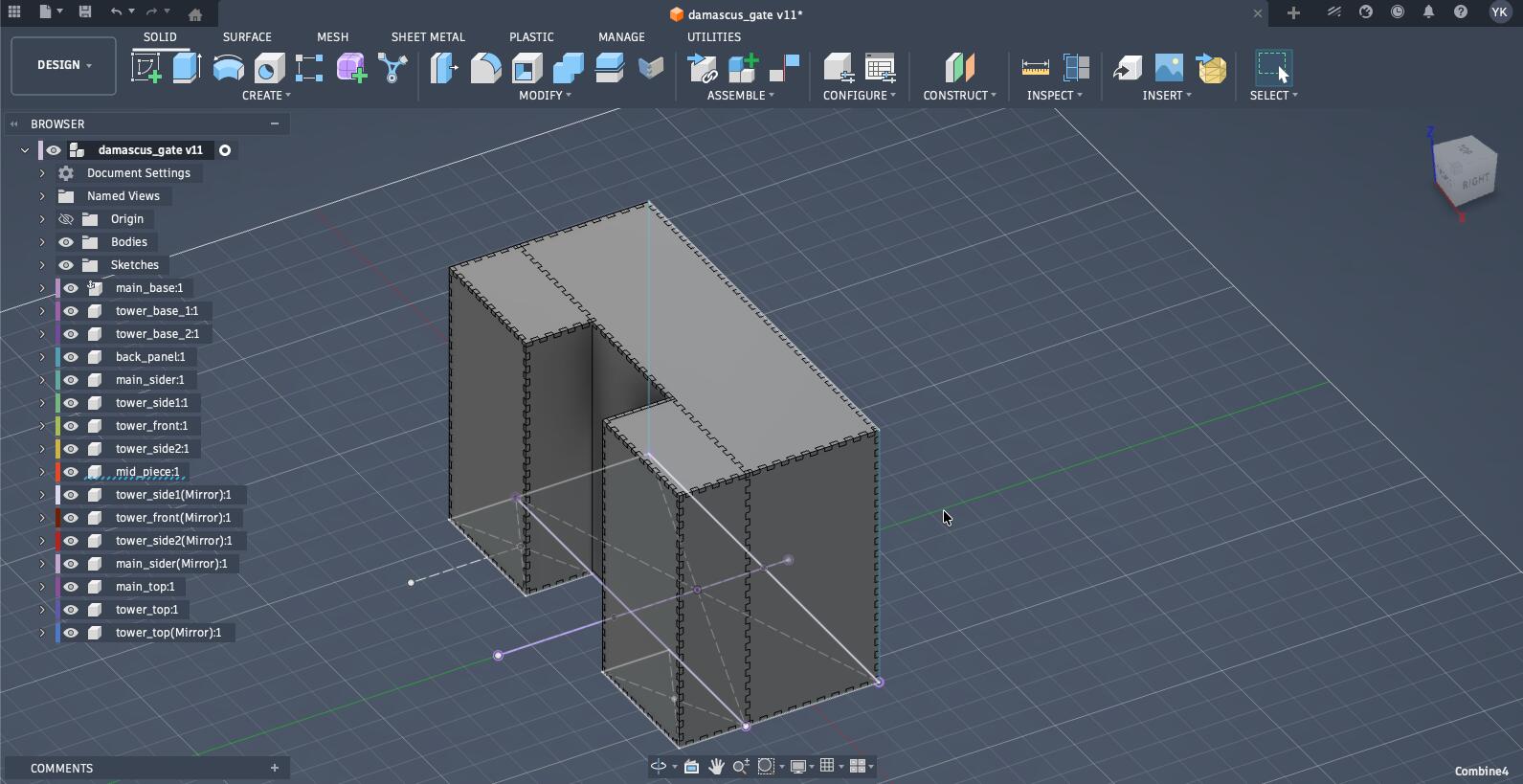1523x784 pixels.
Task: Select the Create Sketch tool
Action: pyautogui.click(x=146, y=68)
